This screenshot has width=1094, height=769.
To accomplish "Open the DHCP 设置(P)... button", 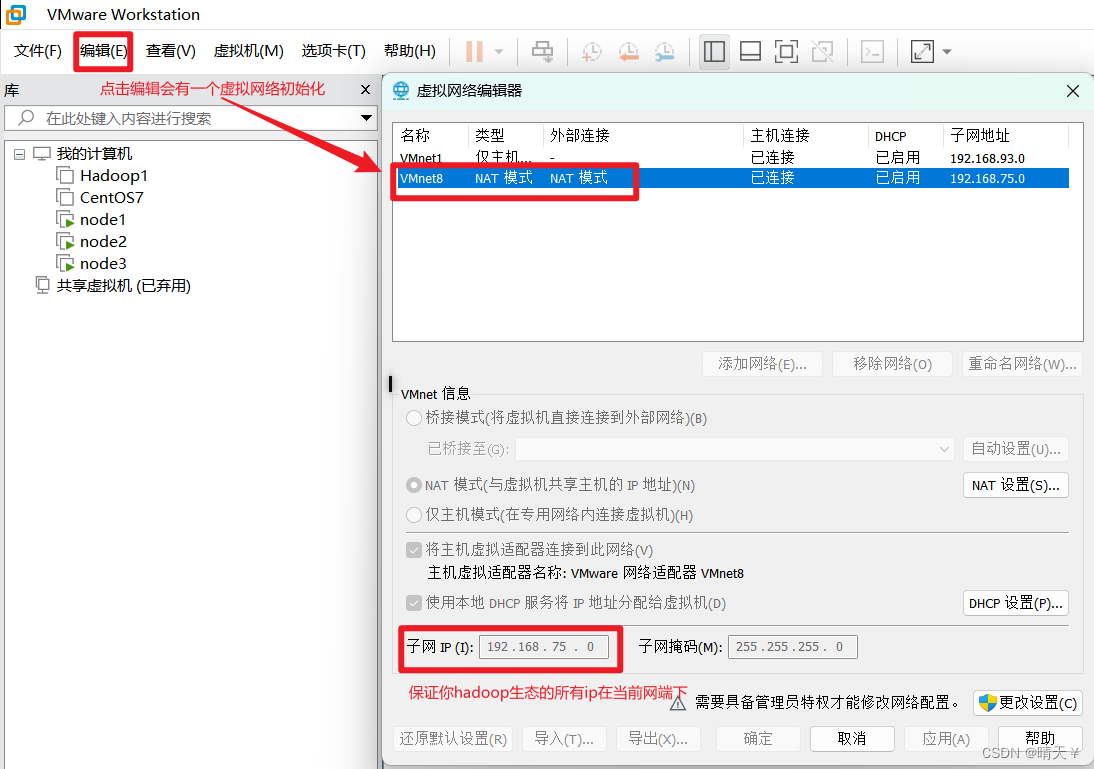I will [x=1016, y=603].
